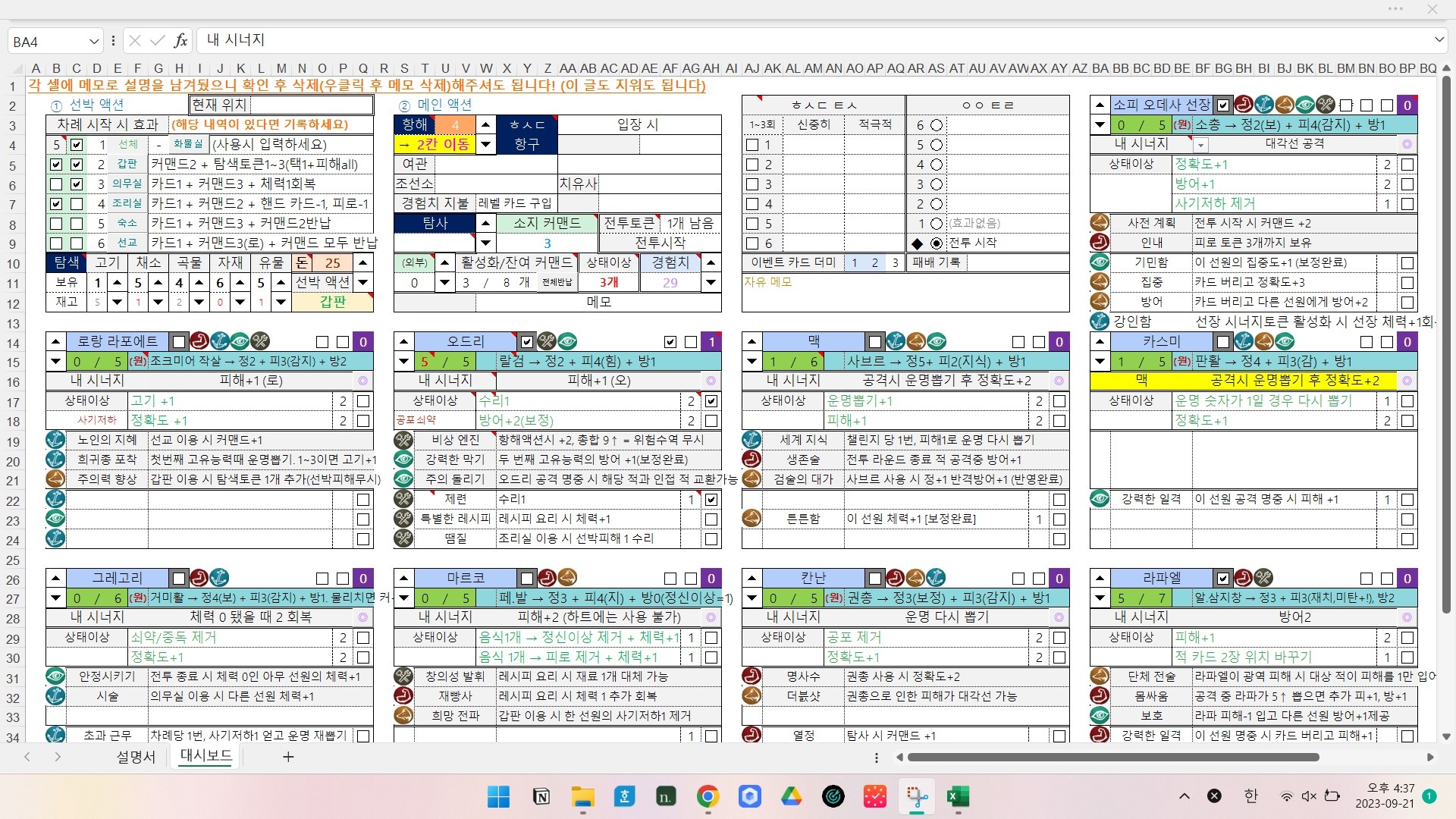The height and width of the screenshot is (819, 1456).
Task: Check the event box numbered 3
Action: coord(752,184)
